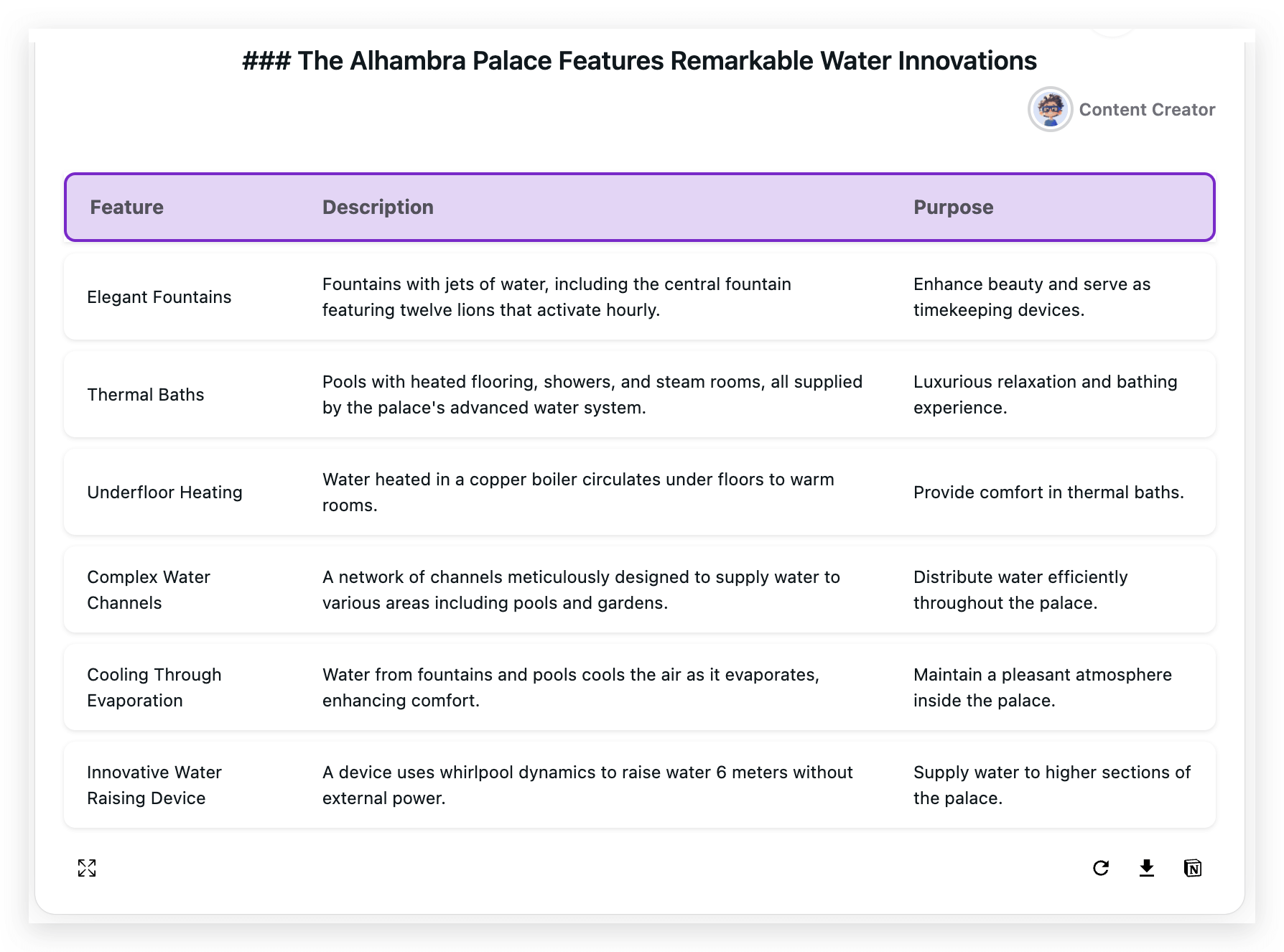Viewport: 1284px width, 952px height.
Task: Click the fullscreen arrows icon bottom left
Action: point(86,868)
